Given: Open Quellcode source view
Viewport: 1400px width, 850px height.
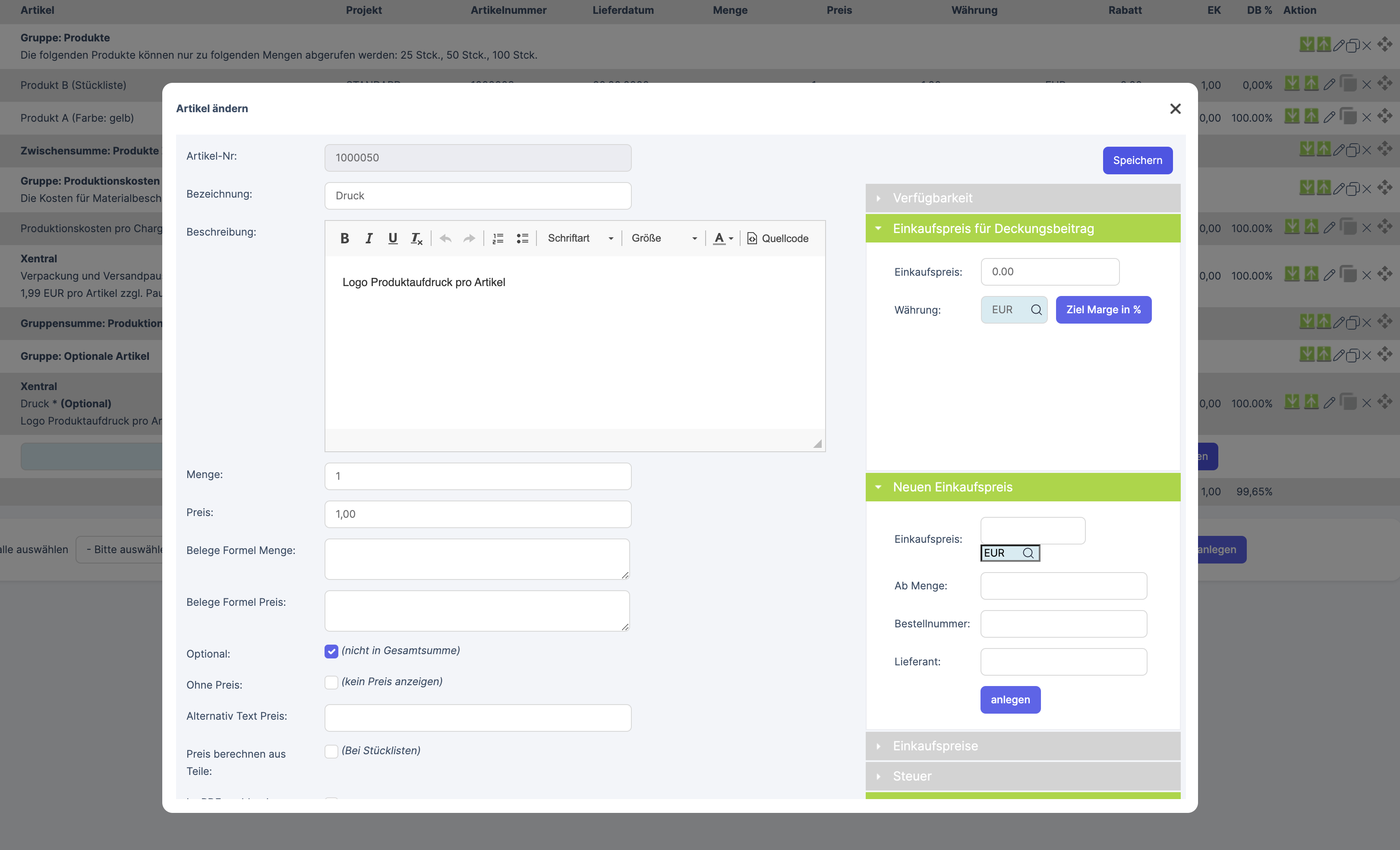Looking at the screenshot, I should pos(777,239).
